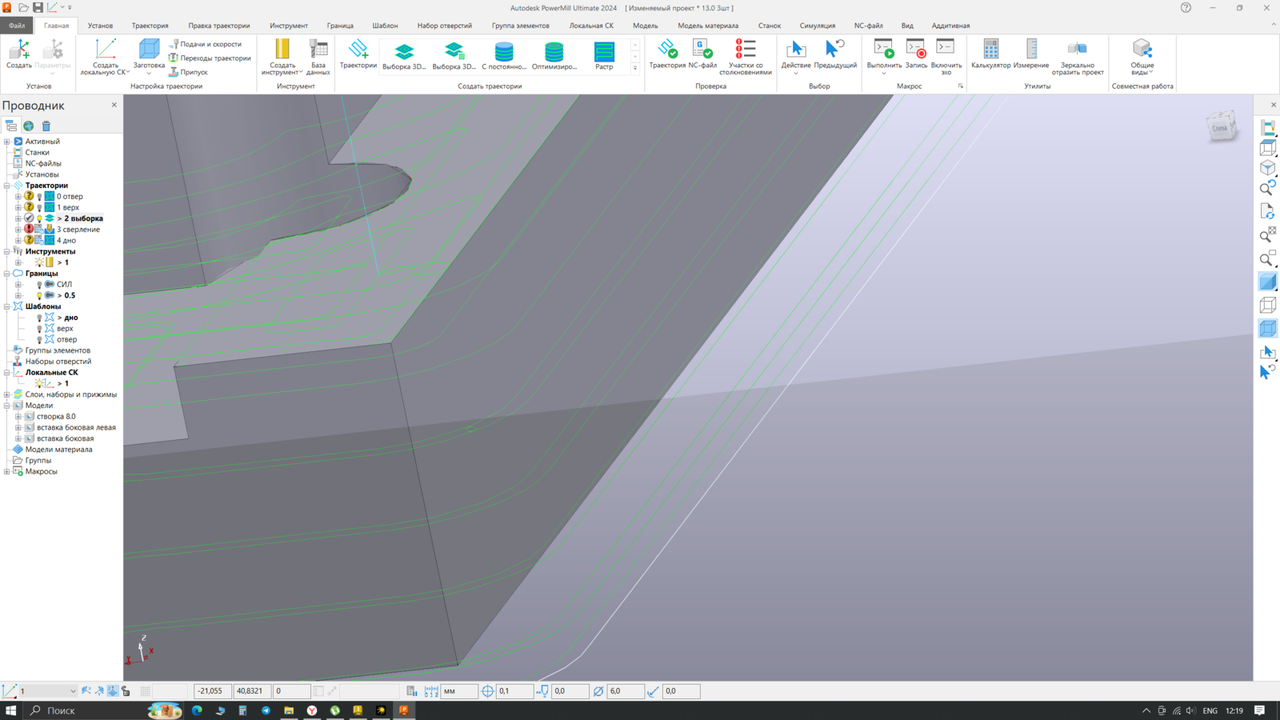Screen dimensions: 1280x720
Task: Expand the Инструменты tree node
Action: point(7,252)
